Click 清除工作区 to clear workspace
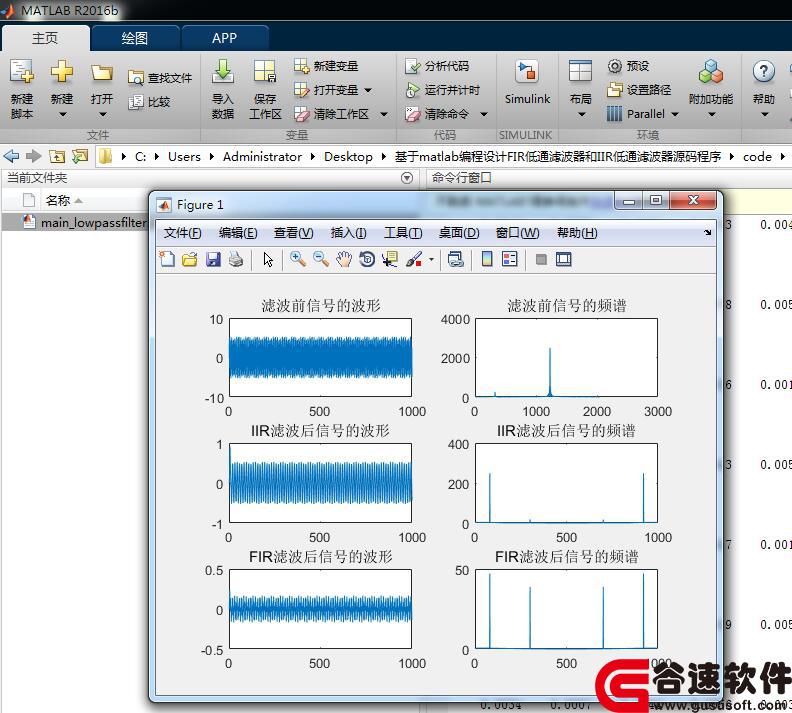The height and width of the screenshot is (713, 792). click(x=332, y=114)
